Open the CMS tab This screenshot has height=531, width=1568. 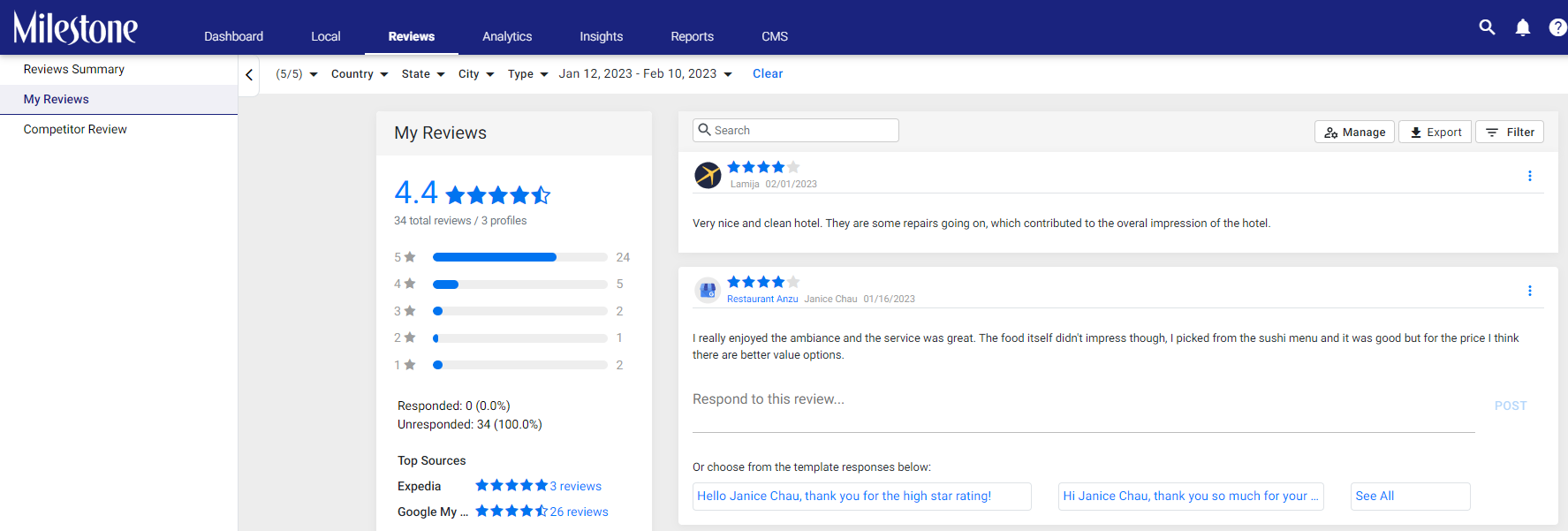tap(775, 36)
